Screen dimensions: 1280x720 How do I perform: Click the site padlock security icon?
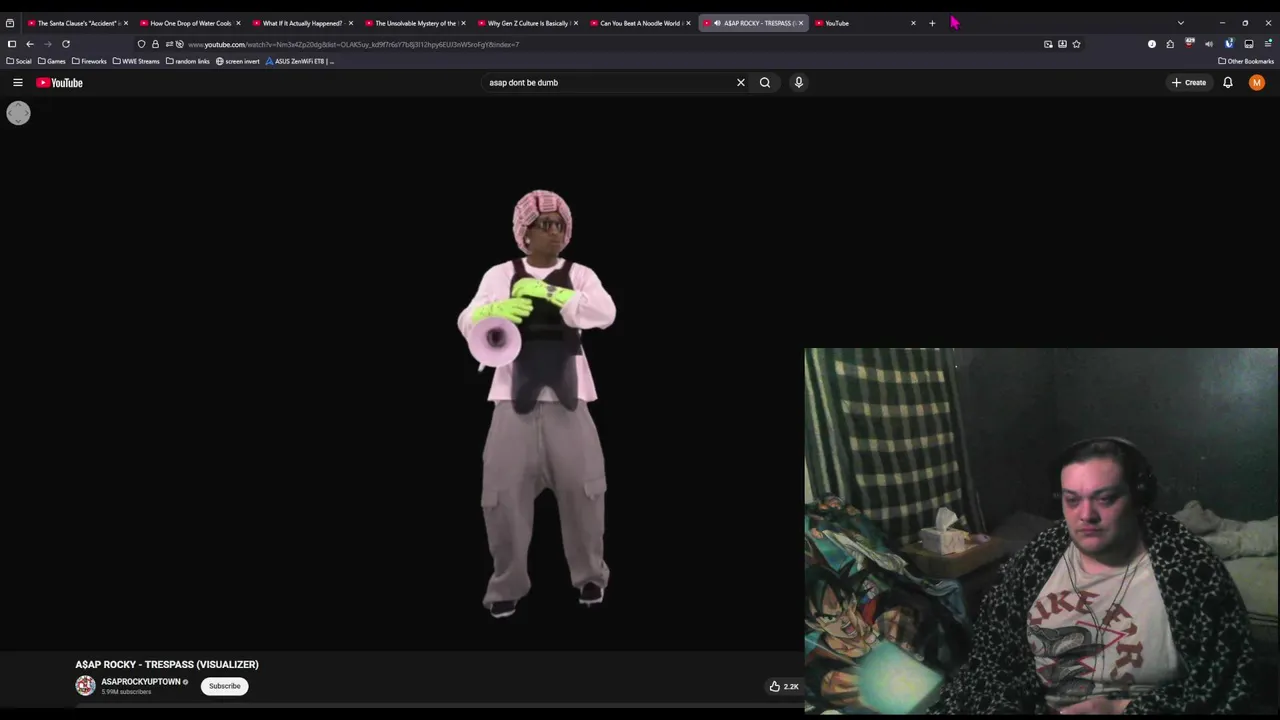(x=155, y=44)
